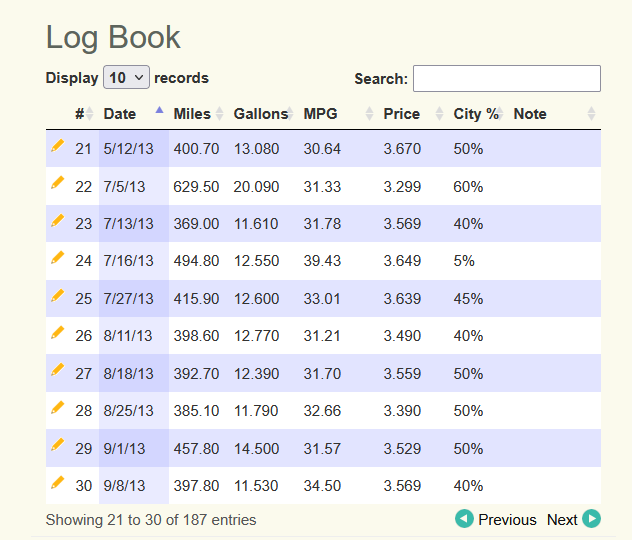Sort table by Note column
Image resolution: width=632 pixels, height=540 pixels.
pos(555,114)
